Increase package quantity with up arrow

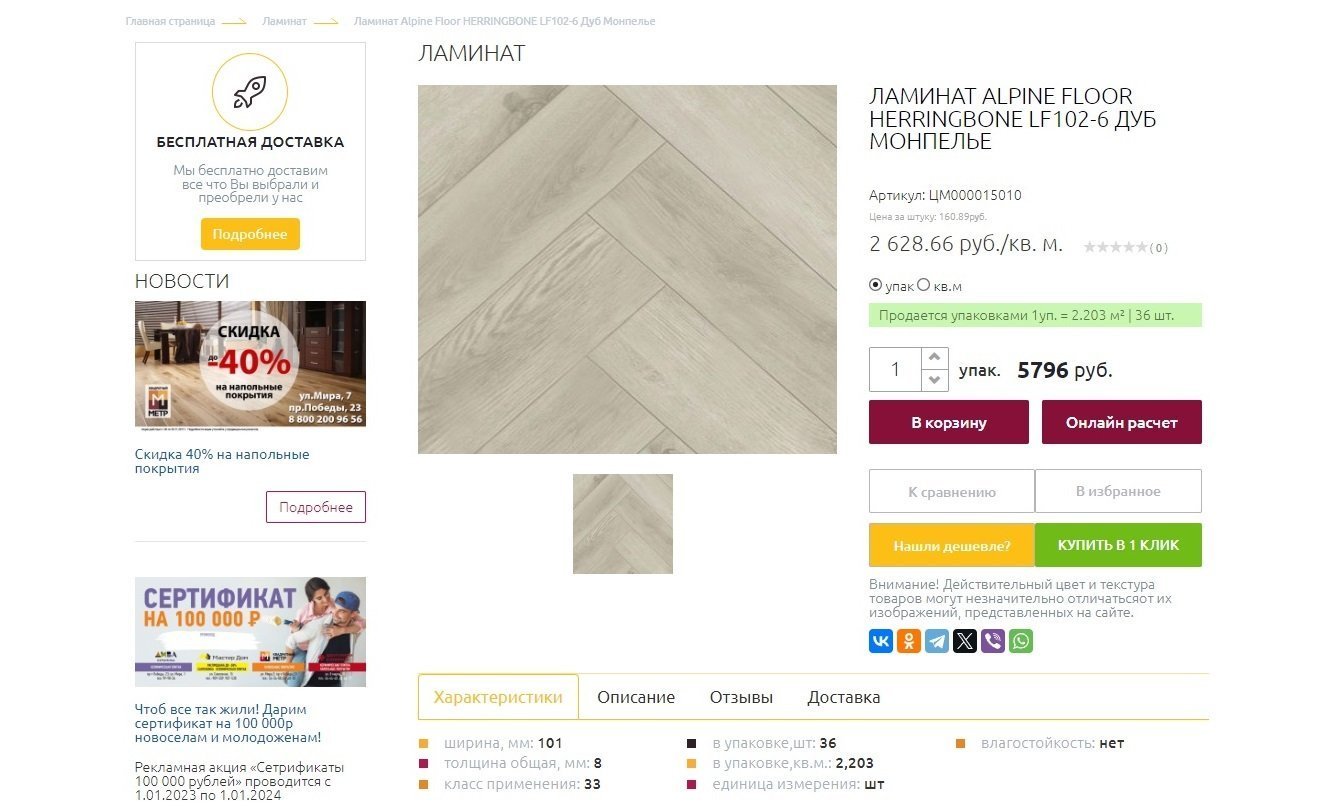pos(934,358)
